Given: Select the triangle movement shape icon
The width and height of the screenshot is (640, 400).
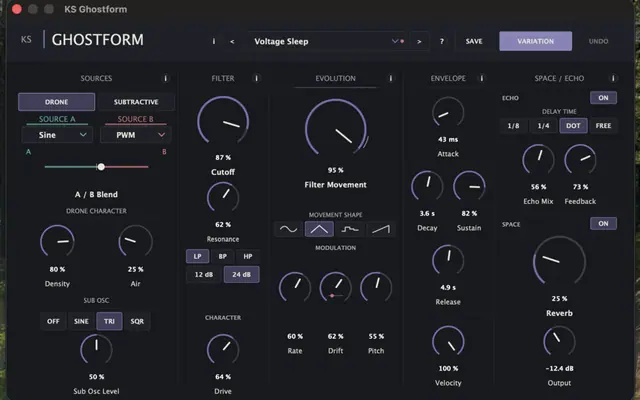Looking at the screenshot, I should tap(319, 229).
